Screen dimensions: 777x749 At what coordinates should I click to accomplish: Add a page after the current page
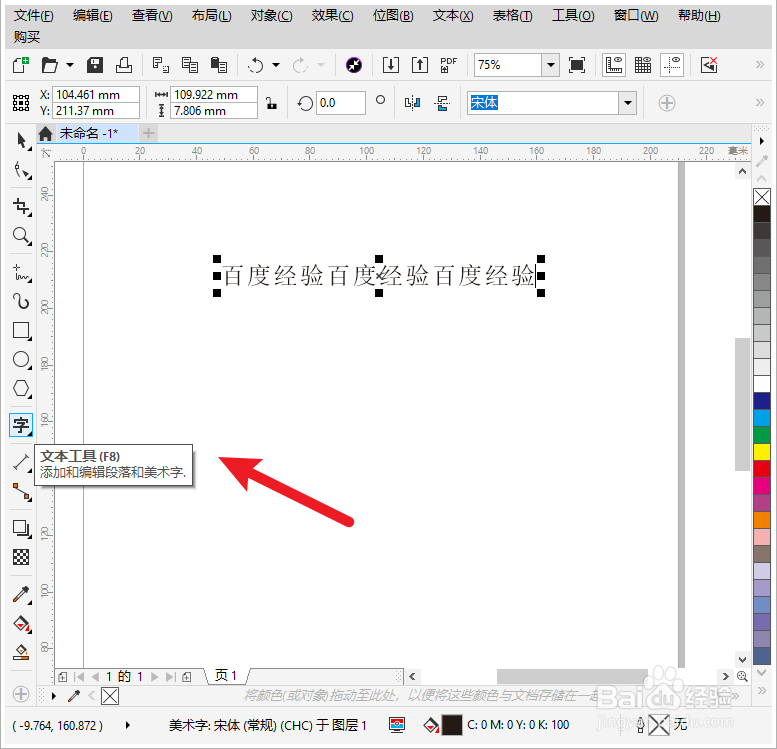pos(187,677)
